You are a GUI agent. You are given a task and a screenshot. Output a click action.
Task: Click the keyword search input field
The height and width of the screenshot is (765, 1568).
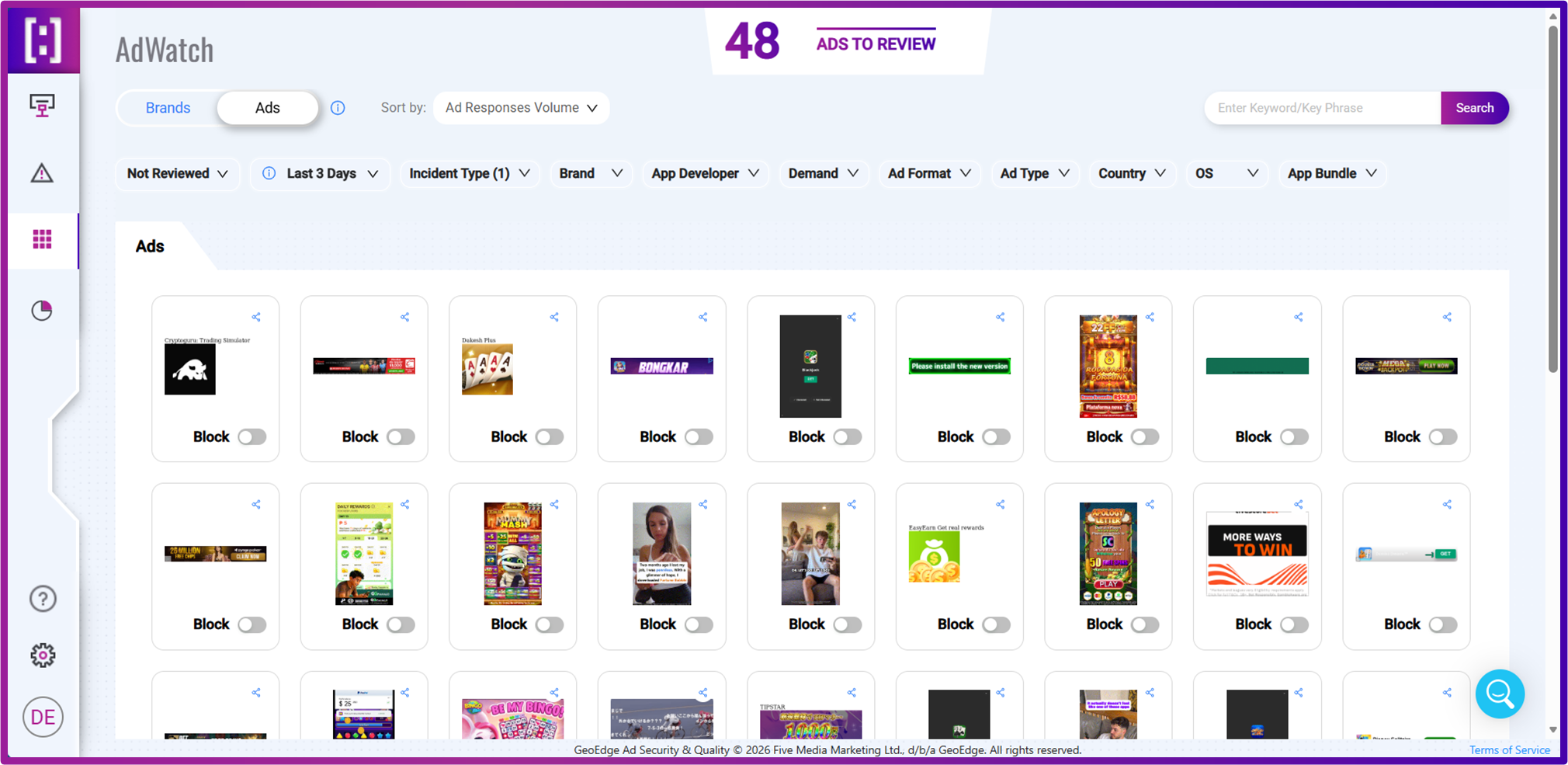[x=1322, y=108]
